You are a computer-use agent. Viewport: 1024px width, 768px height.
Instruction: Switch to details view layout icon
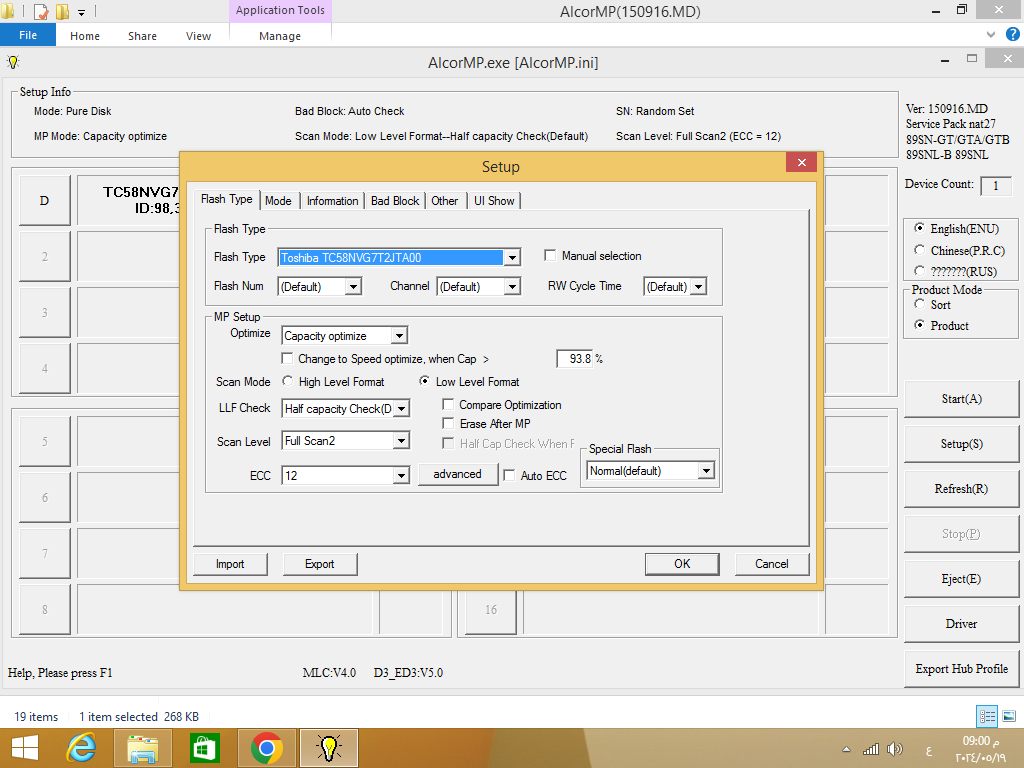tap(987, 716)
